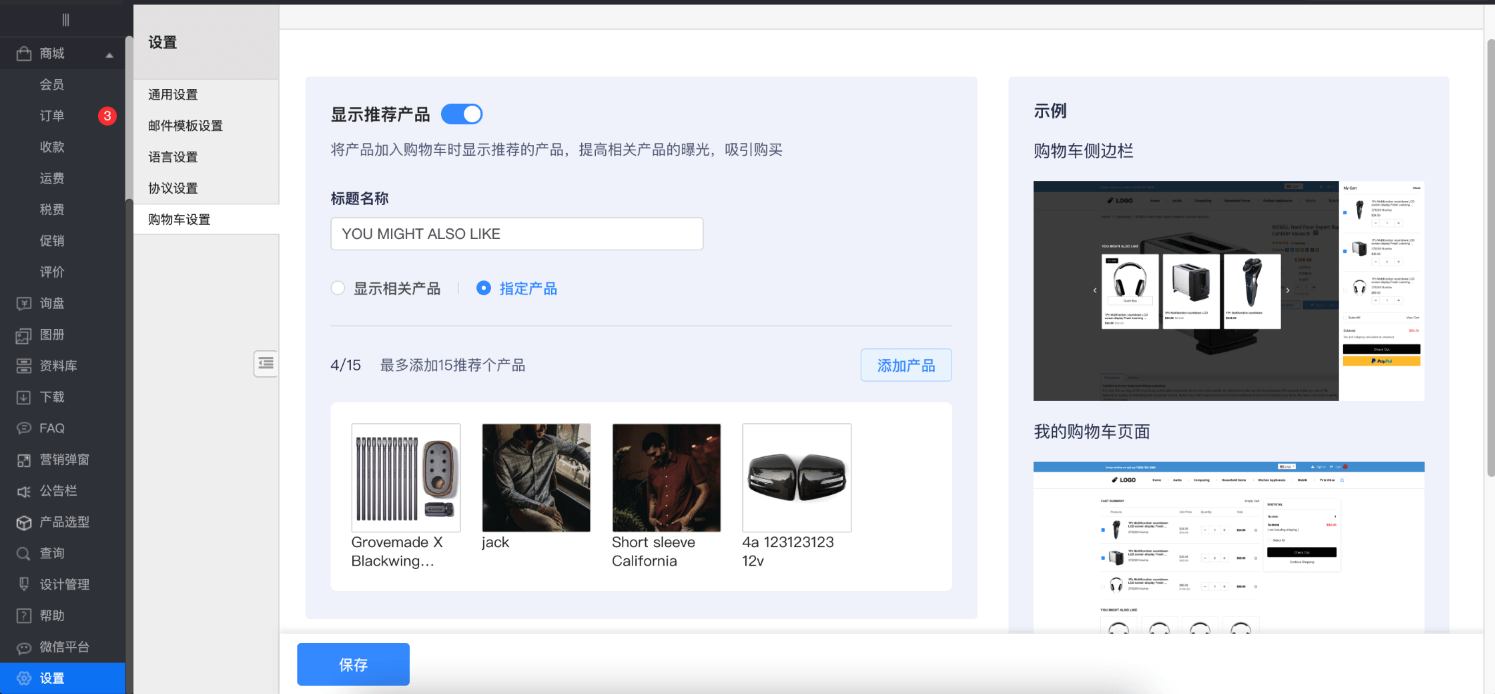Collapse the main sidebar using top bars
Screen dimensions: 1495x694
pos(66,19)
